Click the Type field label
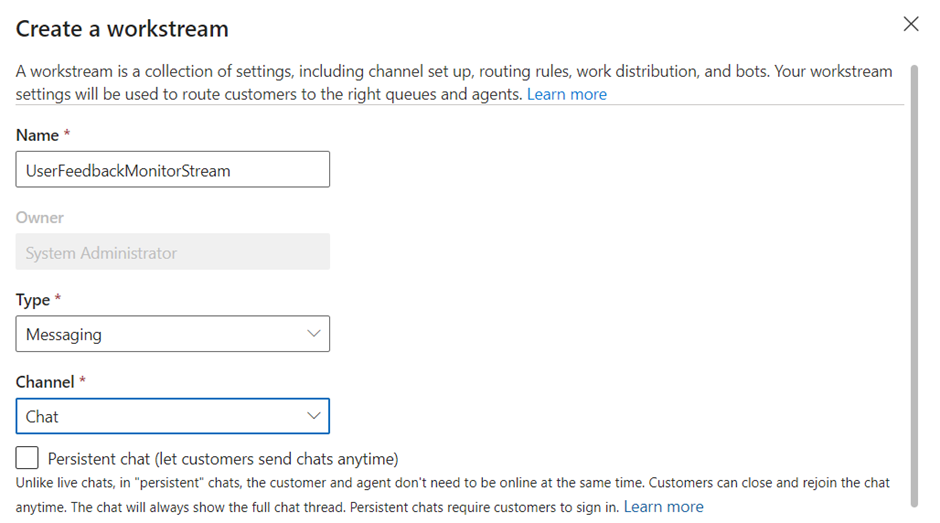The image size is (940, 523). pos(34,300)
